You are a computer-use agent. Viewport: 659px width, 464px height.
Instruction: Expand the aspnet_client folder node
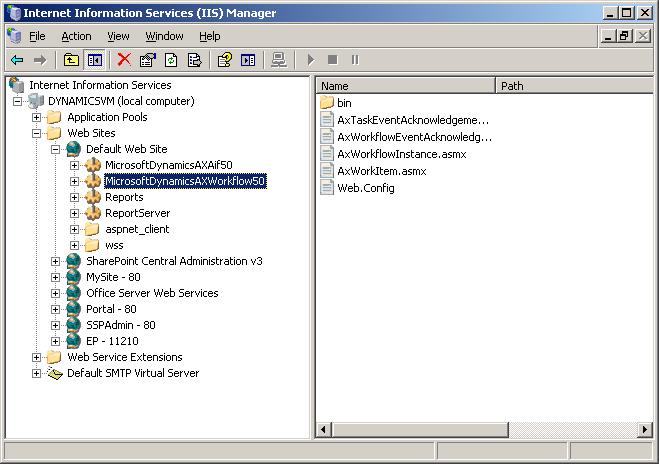point(74,229)
